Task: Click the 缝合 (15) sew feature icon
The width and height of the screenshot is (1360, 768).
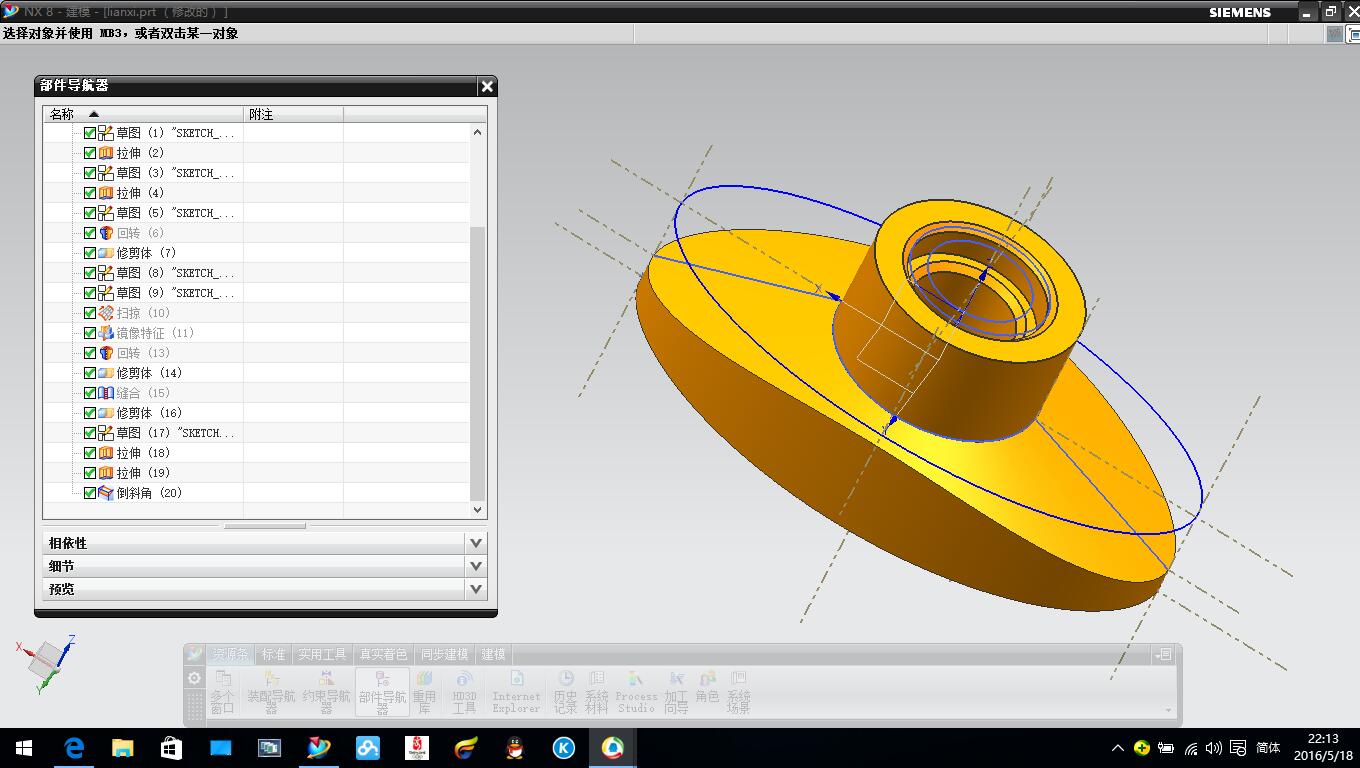Action: tap(106, 393)
